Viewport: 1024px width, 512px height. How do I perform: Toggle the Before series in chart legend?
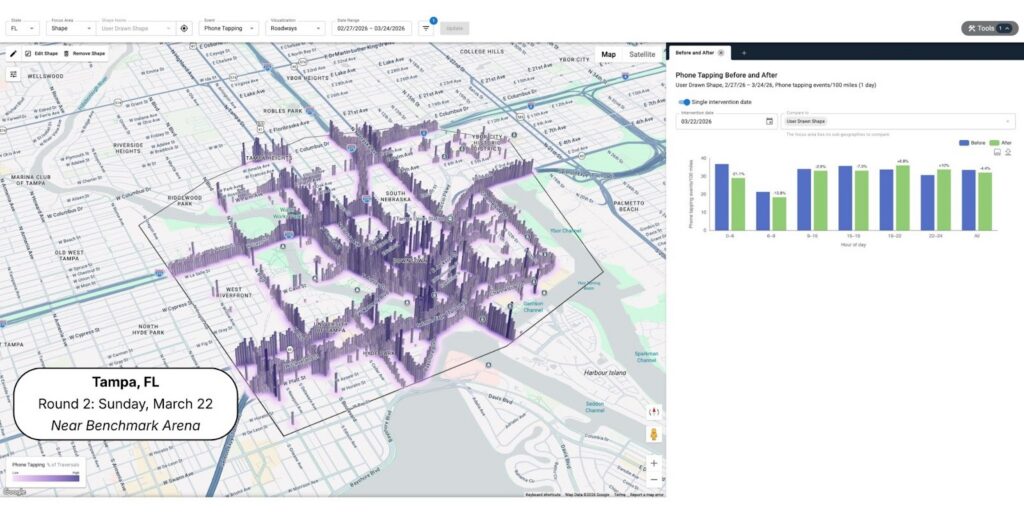point(969,143)
